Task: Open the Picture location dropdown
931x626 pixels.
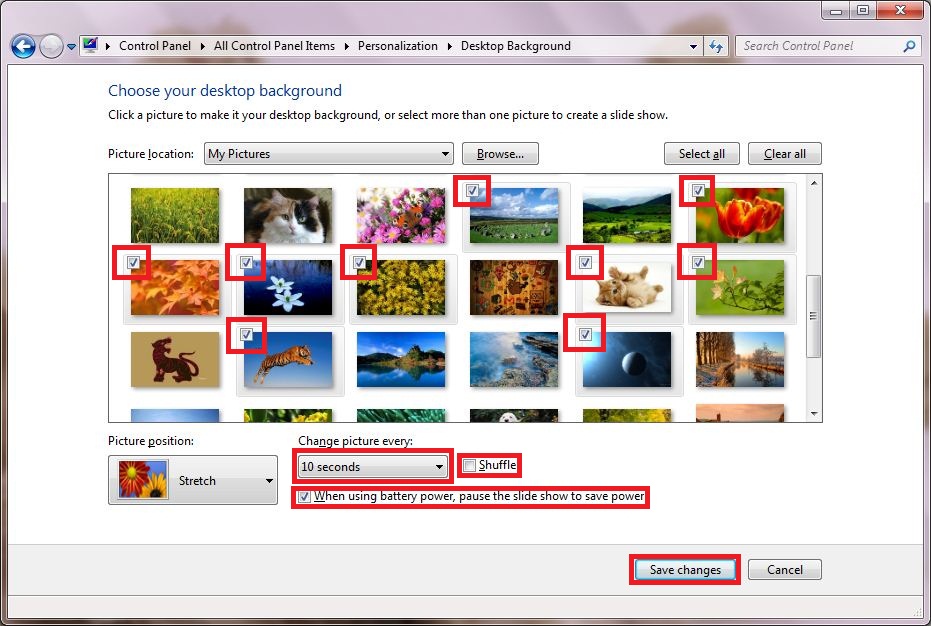Action: pos(328,154)
